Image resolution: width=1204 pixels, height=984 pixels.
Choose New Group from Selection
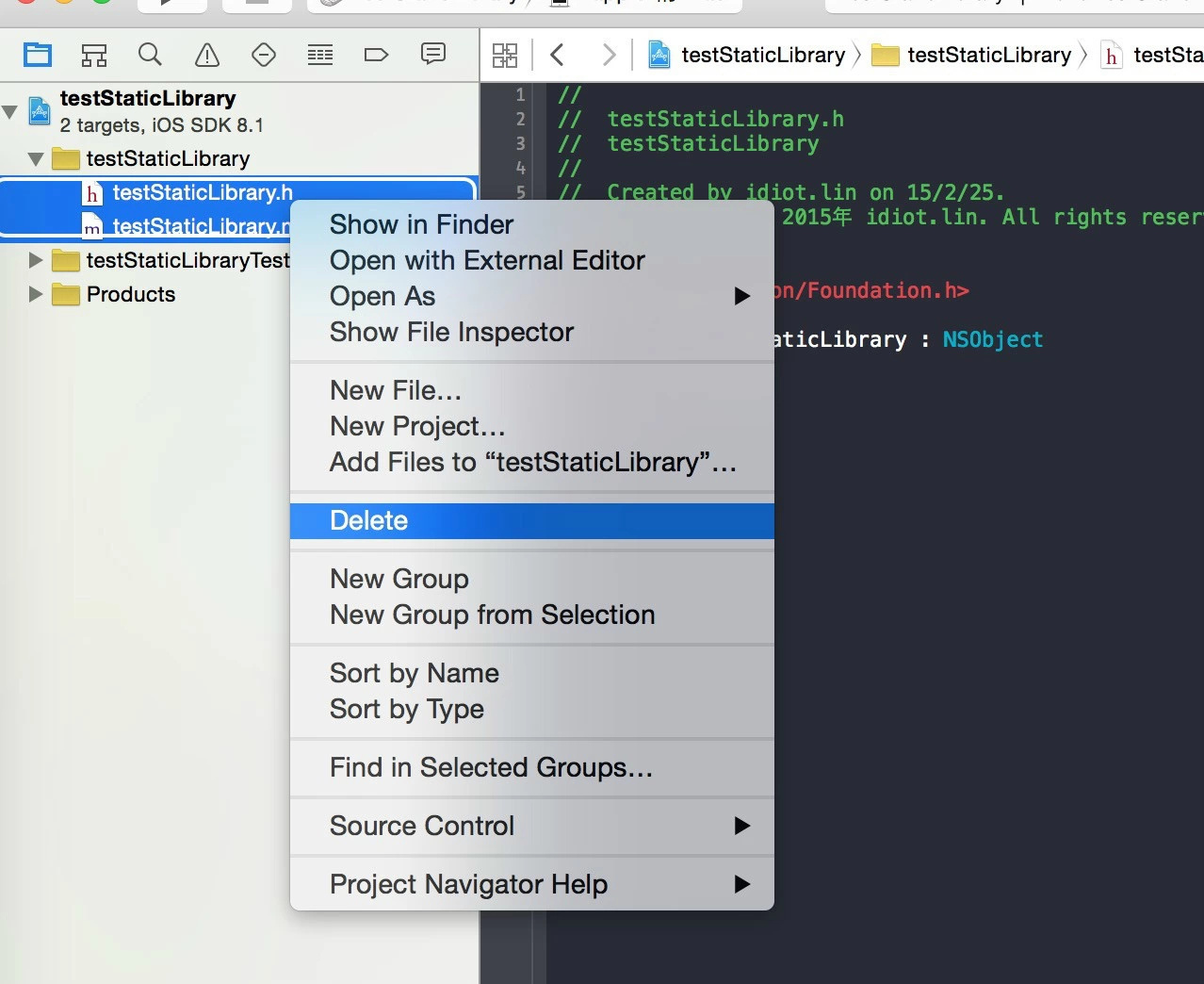[532, 615]
